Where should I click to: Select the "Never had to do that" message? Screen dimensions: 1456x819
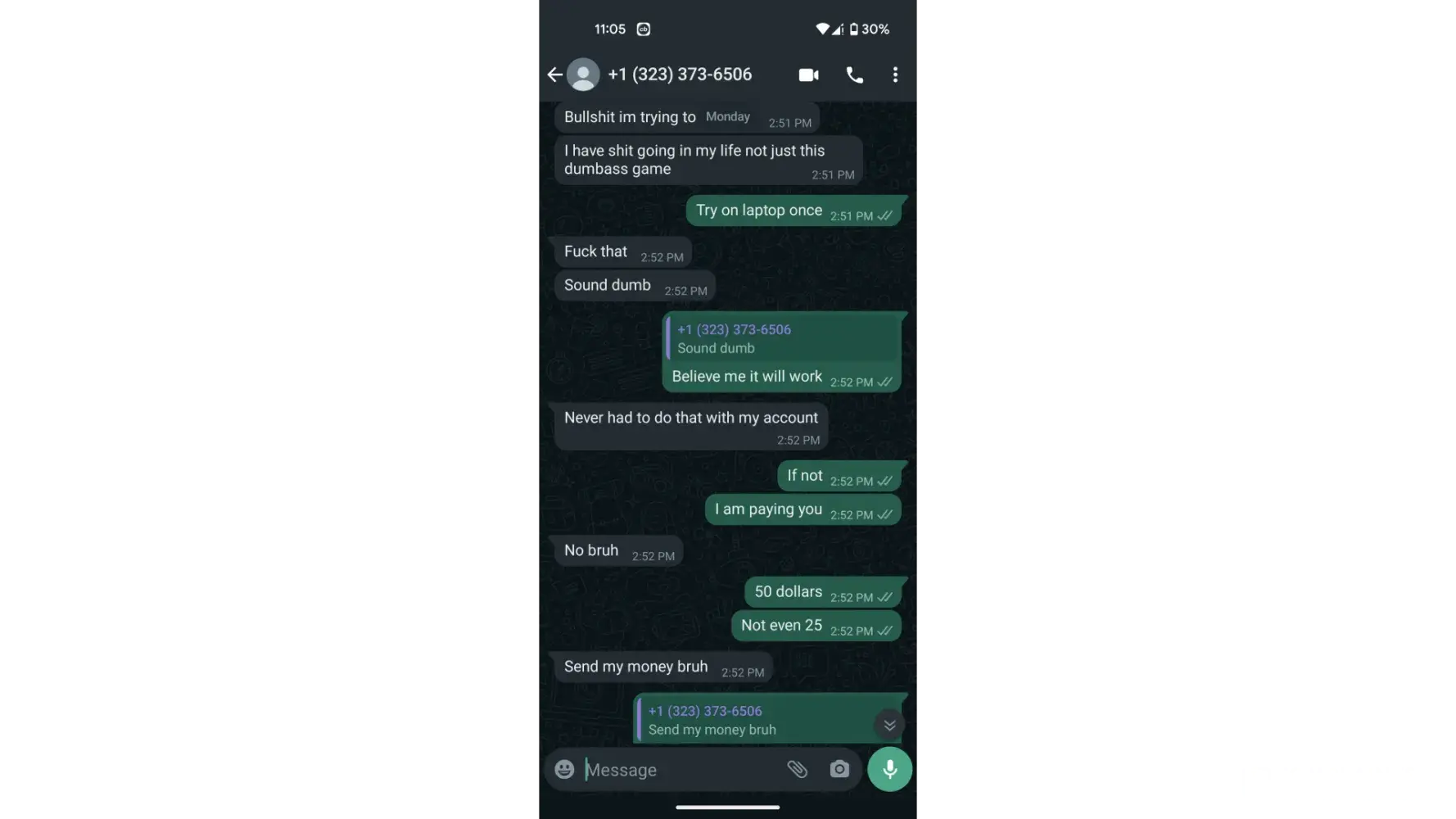click(x=691, y=427)
